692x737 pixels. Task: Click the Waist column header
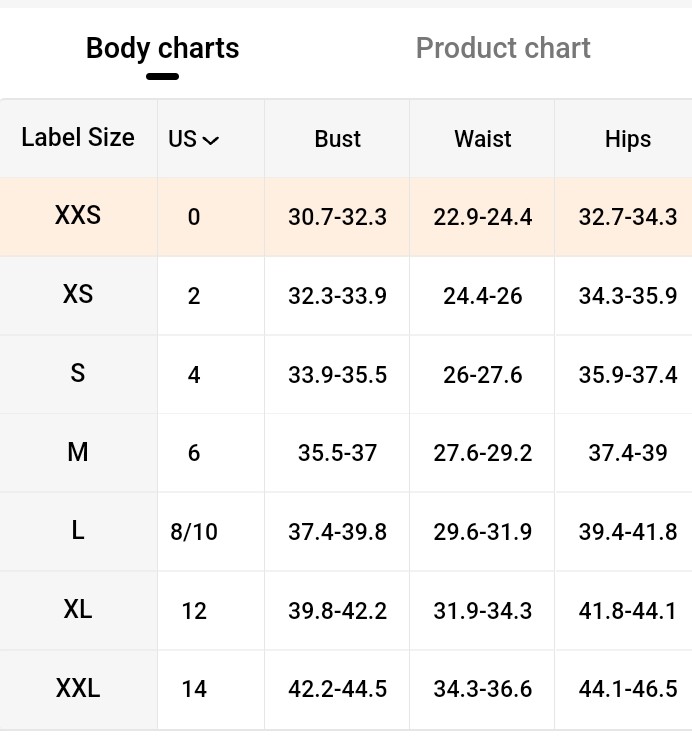[x=483, y=139]
